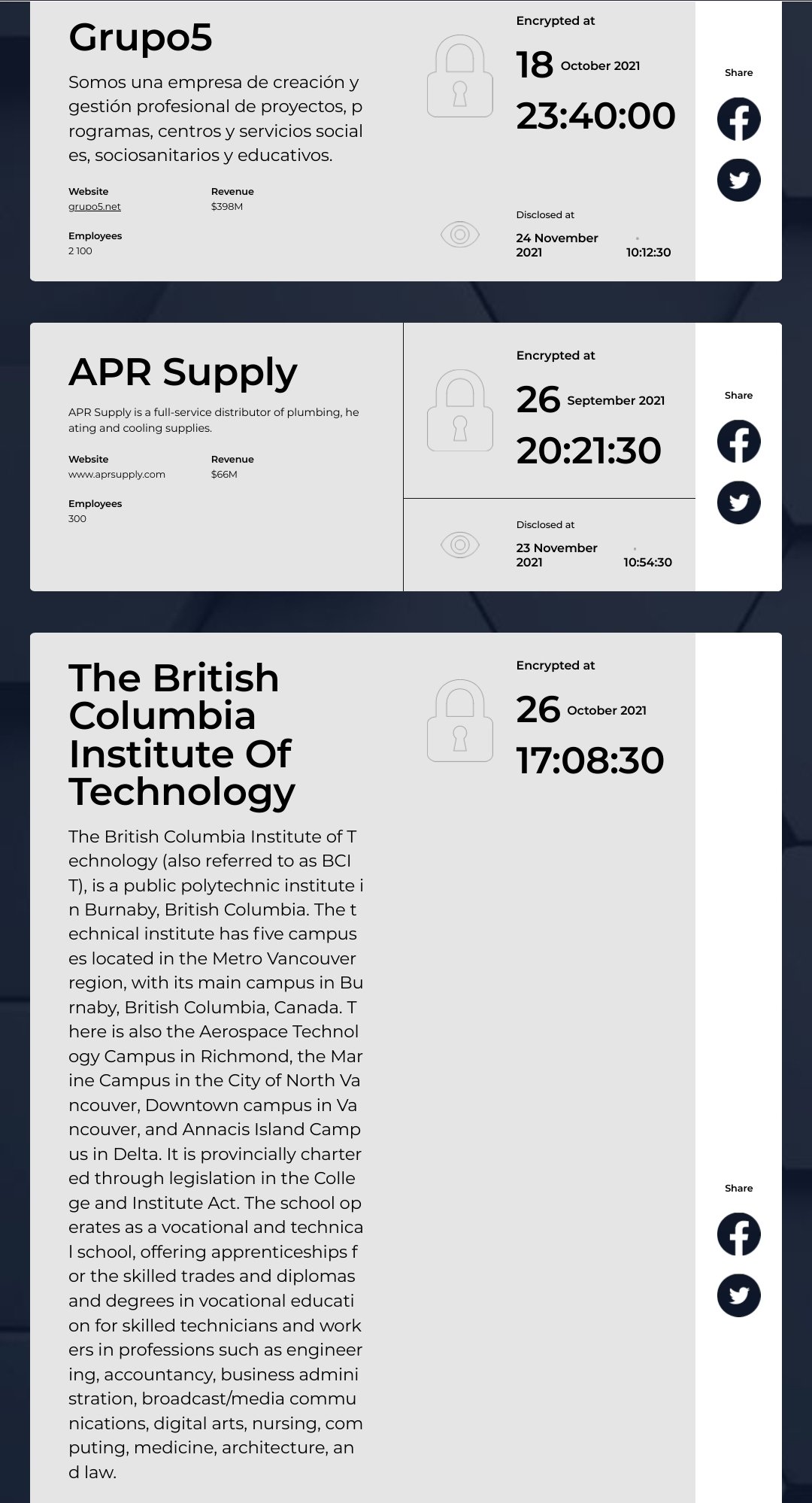Click APR Supply's 23 November 2021 disclosed date
This screenshot has width=812, height=1503.
[556, 555]
